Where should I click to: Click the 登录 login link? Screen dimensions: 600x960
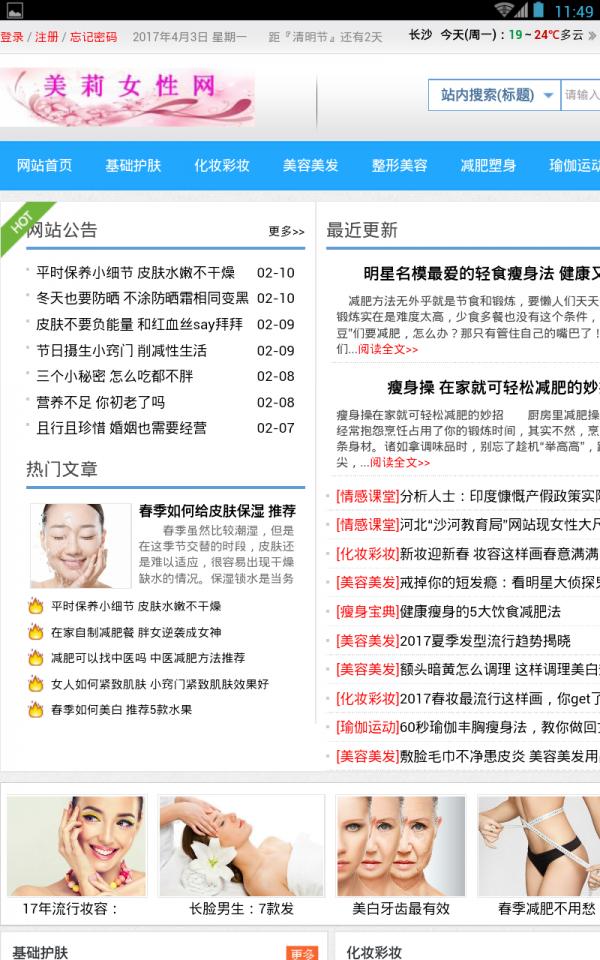point(12,37)
